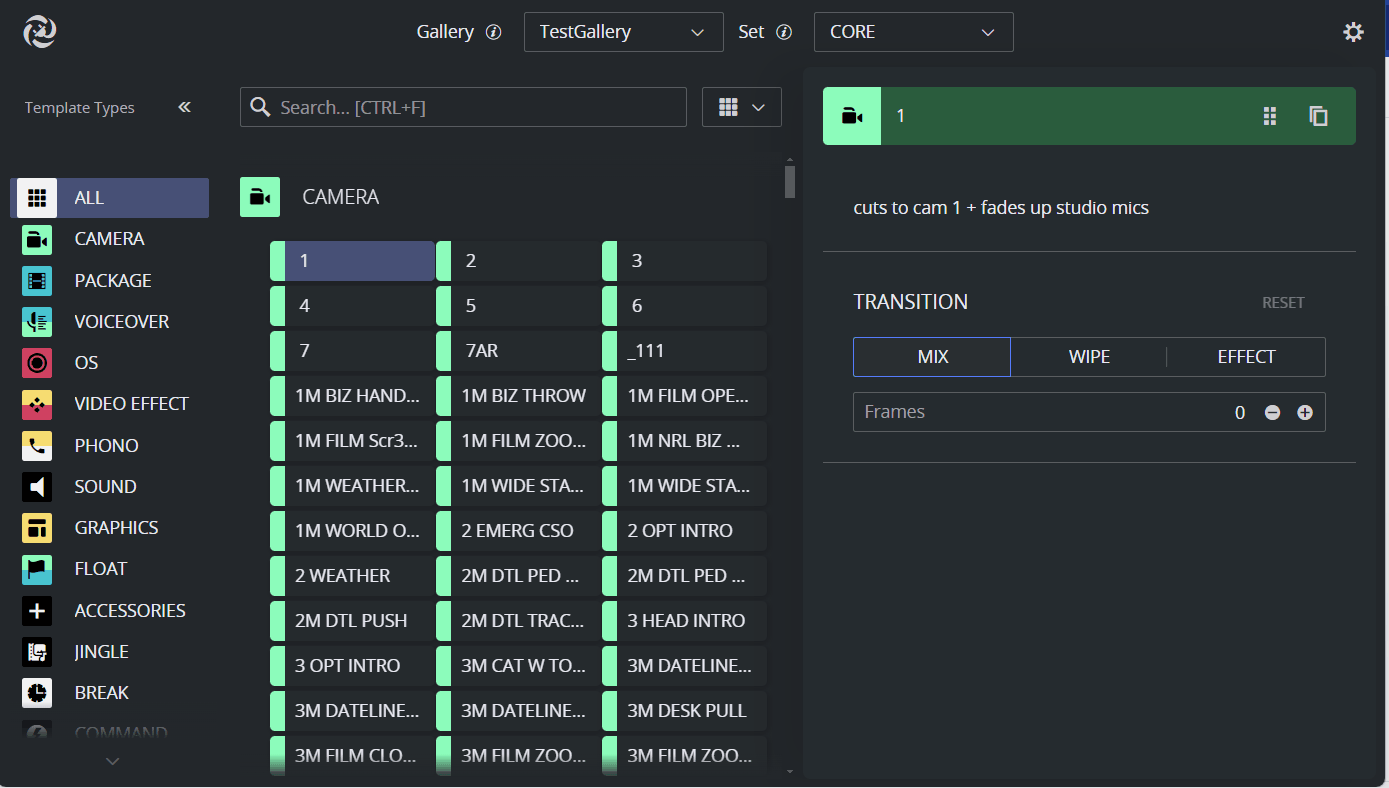Select the MIX transition option

coord(932,357)
